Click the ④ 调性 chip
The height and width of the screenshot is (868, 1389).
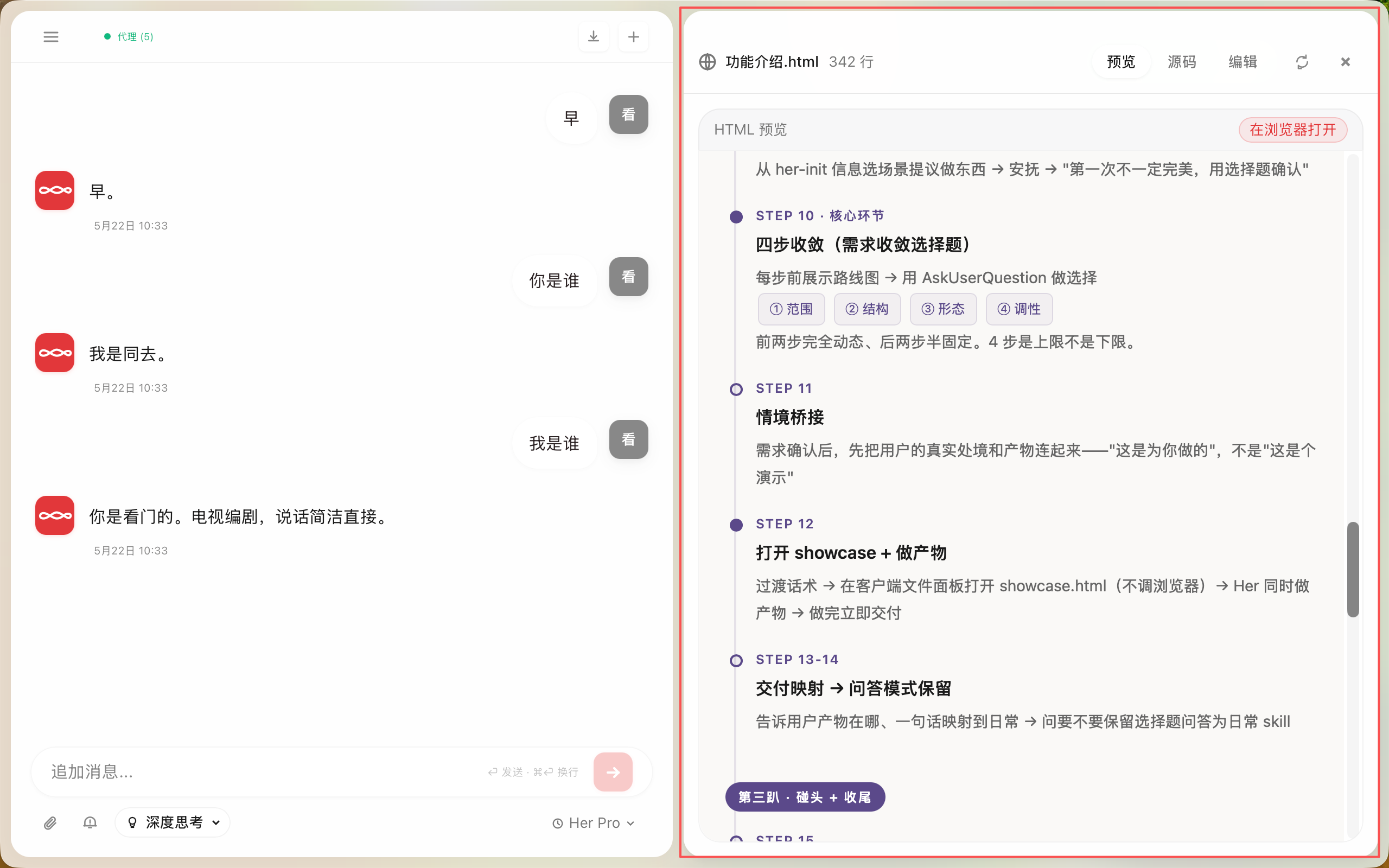click(x=1018, y=309)
